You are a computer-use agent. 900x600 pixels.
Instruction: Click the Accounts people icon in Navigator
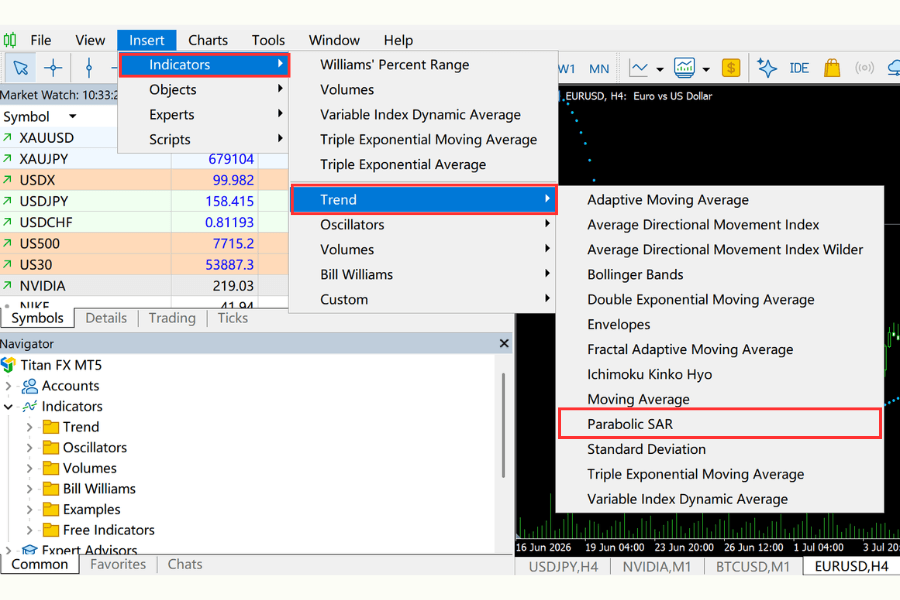click(29, 386)
